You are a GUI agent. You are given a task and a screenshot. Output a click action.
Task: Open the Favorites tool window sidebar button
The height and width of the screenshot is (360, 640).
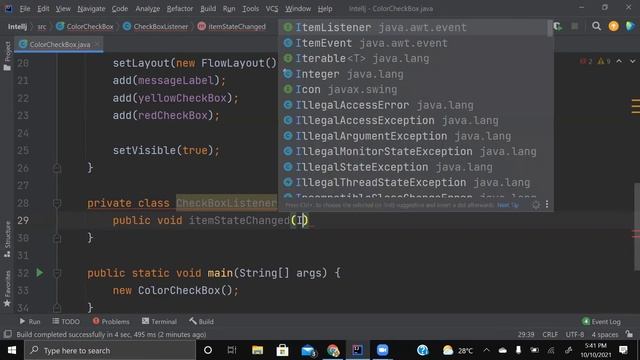click(x=7, y=289)
